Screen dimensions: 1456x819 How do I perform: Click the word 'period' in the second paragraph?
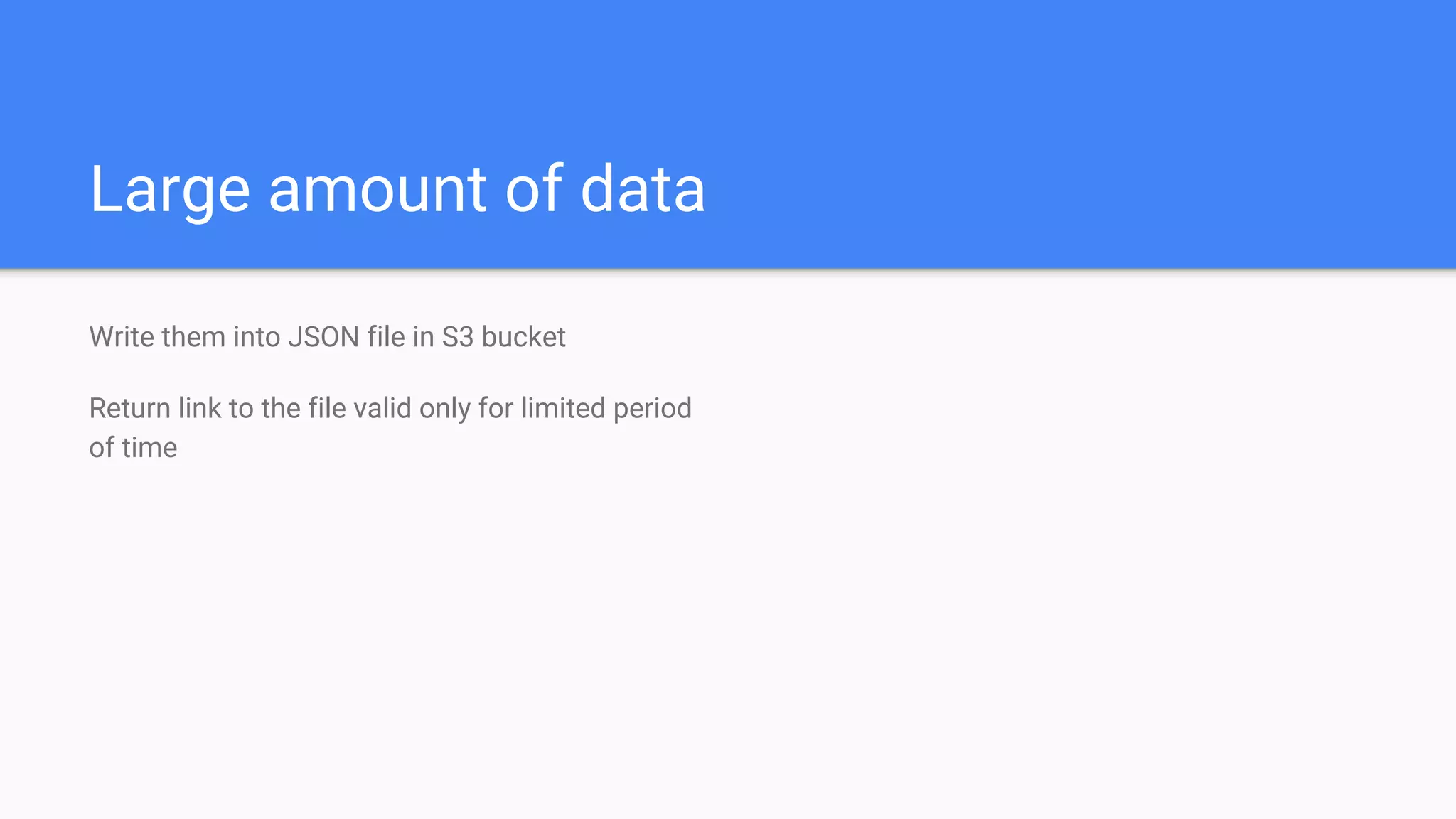[x=652, y=409]
